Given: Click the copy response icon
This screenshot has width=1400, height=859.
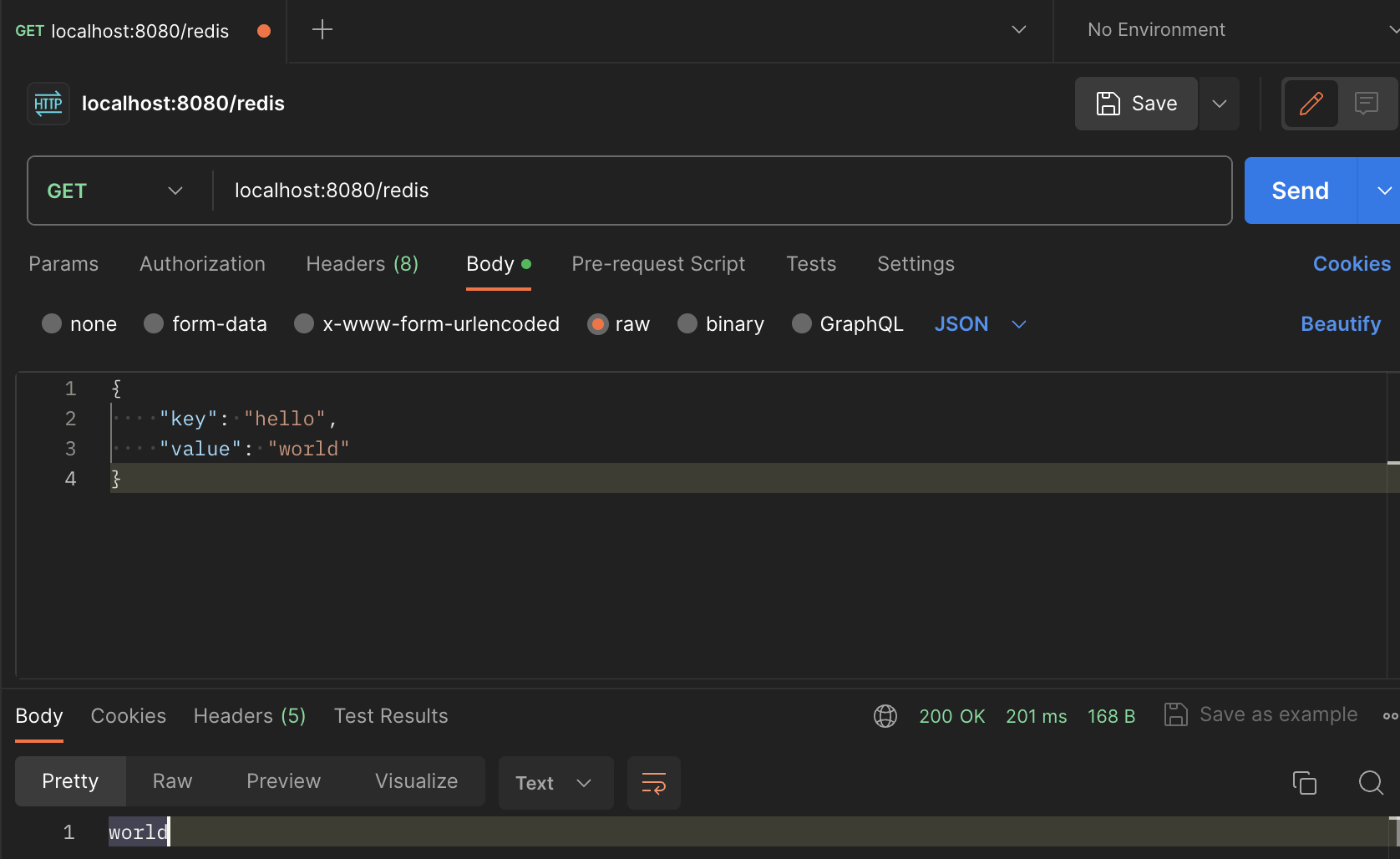Looking at the screenshot, I should click(x=1304, y=783).
